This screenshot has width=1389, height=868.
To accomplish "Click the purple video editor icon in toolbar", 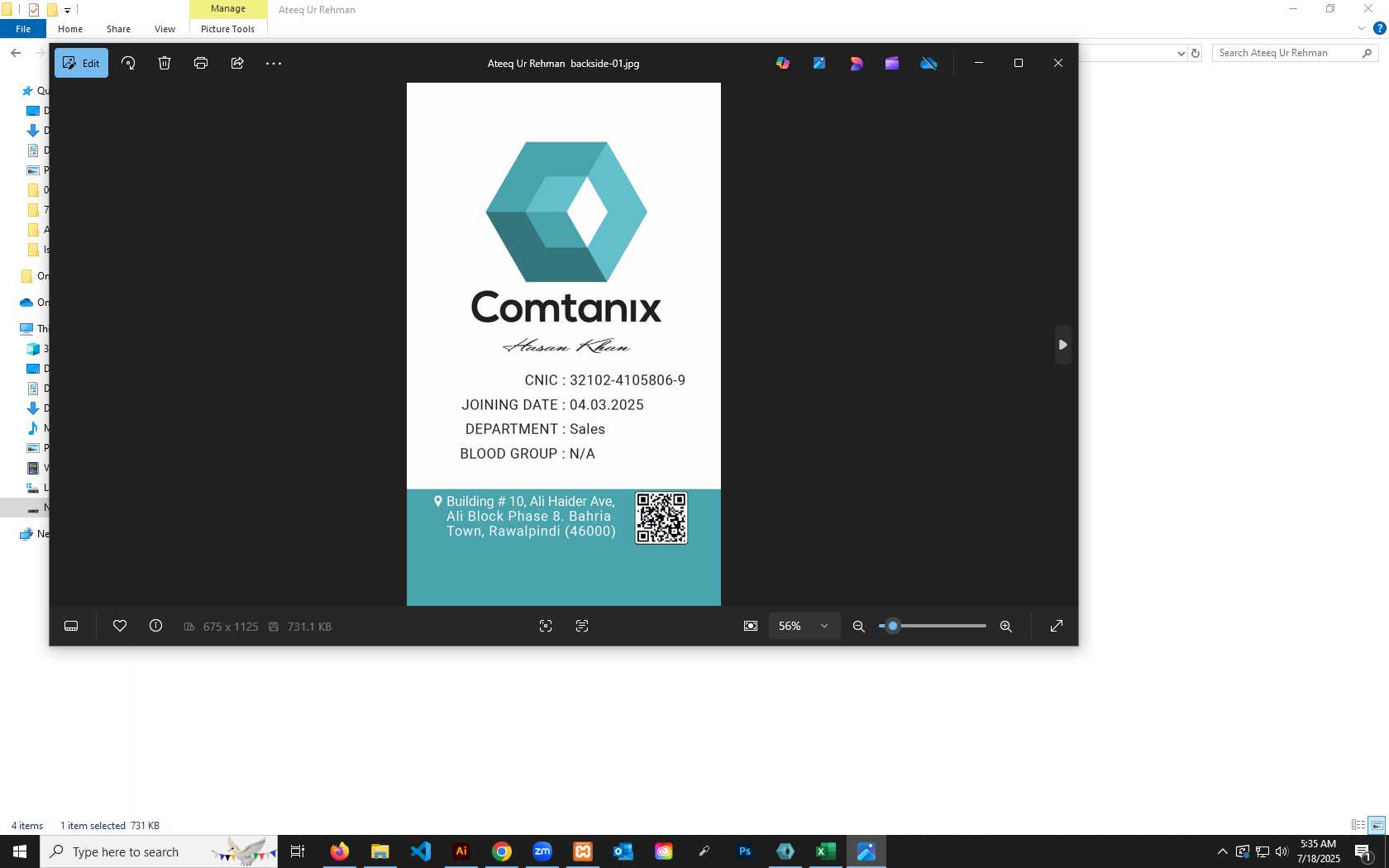I will pos(892,63).
